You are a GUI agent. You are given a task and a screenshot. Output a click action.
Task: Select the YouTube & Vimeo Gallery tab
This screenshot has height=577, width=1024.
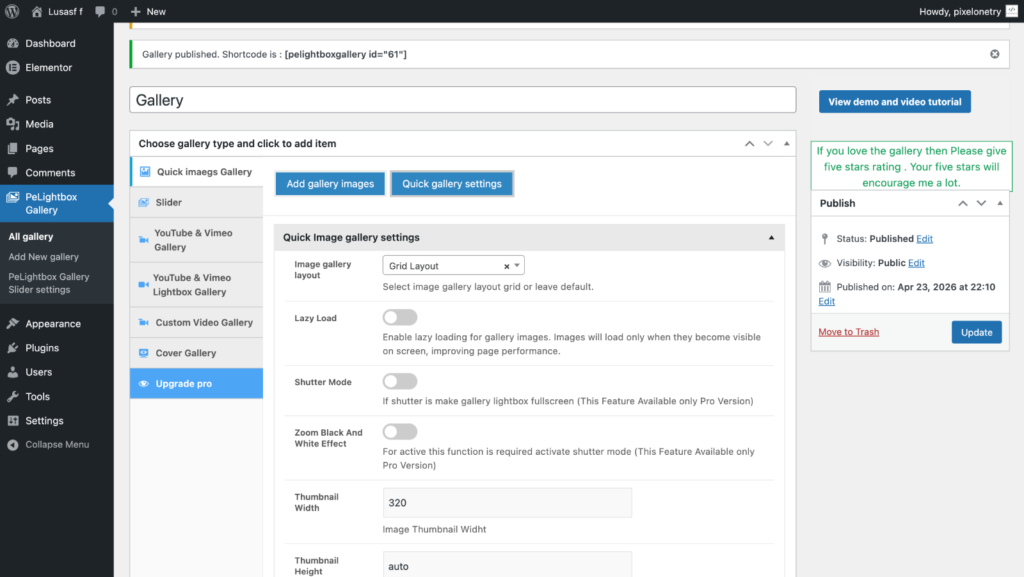pos(192,240)
